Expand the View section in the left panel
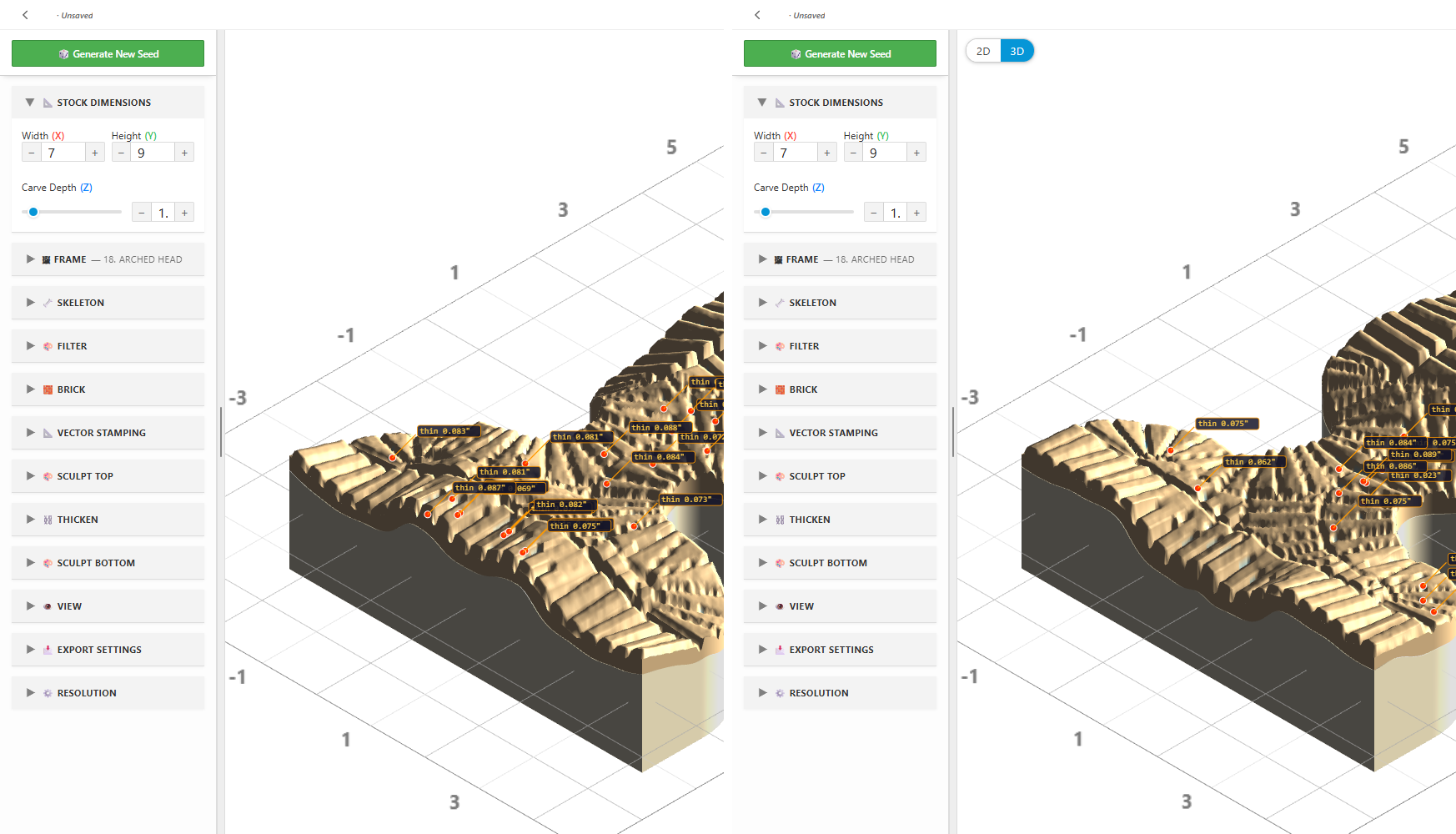The height and width of the screenshot is (834, 1456). point(30,606)
